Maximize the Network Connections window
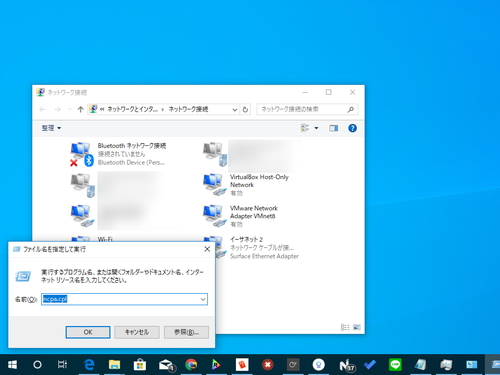The image size is (500, 375). point(329,92)
